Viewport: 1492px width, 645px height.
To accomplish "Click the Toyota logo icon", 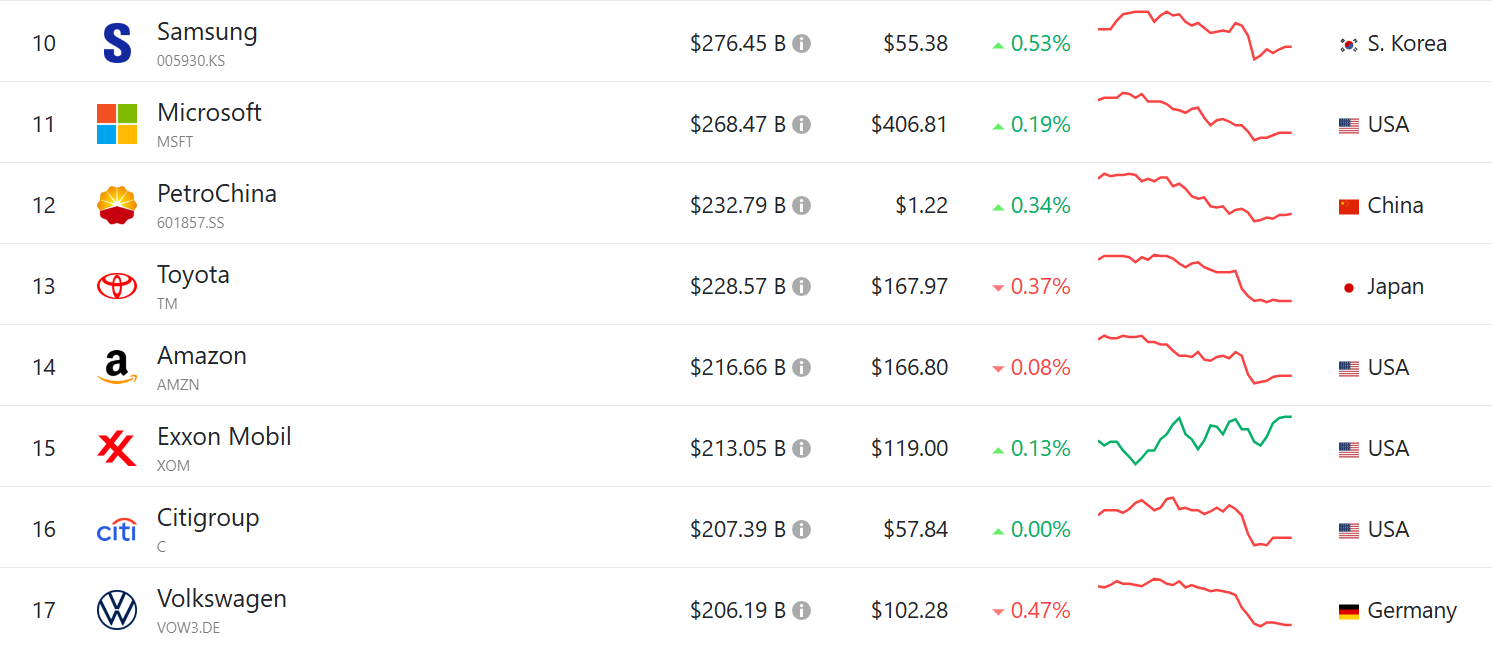I will (x=117, y=286).
